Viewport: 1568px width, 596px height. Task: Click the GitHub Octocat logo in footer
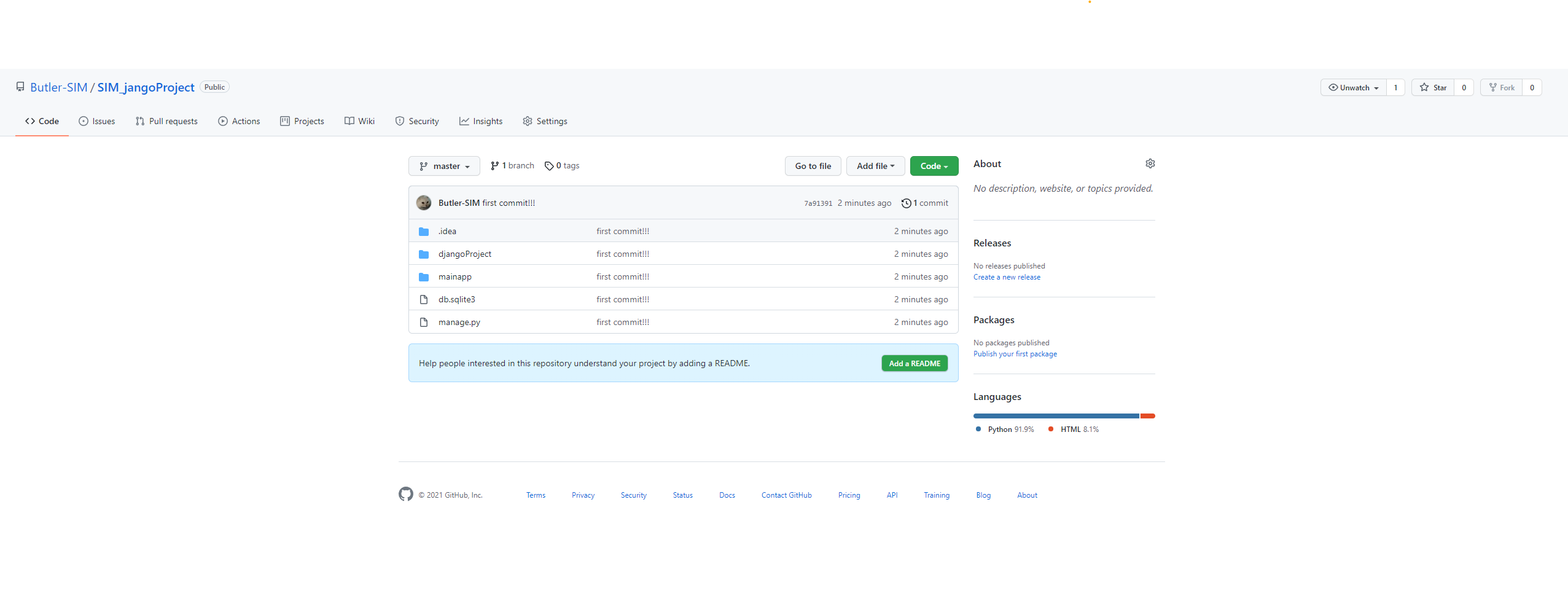pos(406,494)
